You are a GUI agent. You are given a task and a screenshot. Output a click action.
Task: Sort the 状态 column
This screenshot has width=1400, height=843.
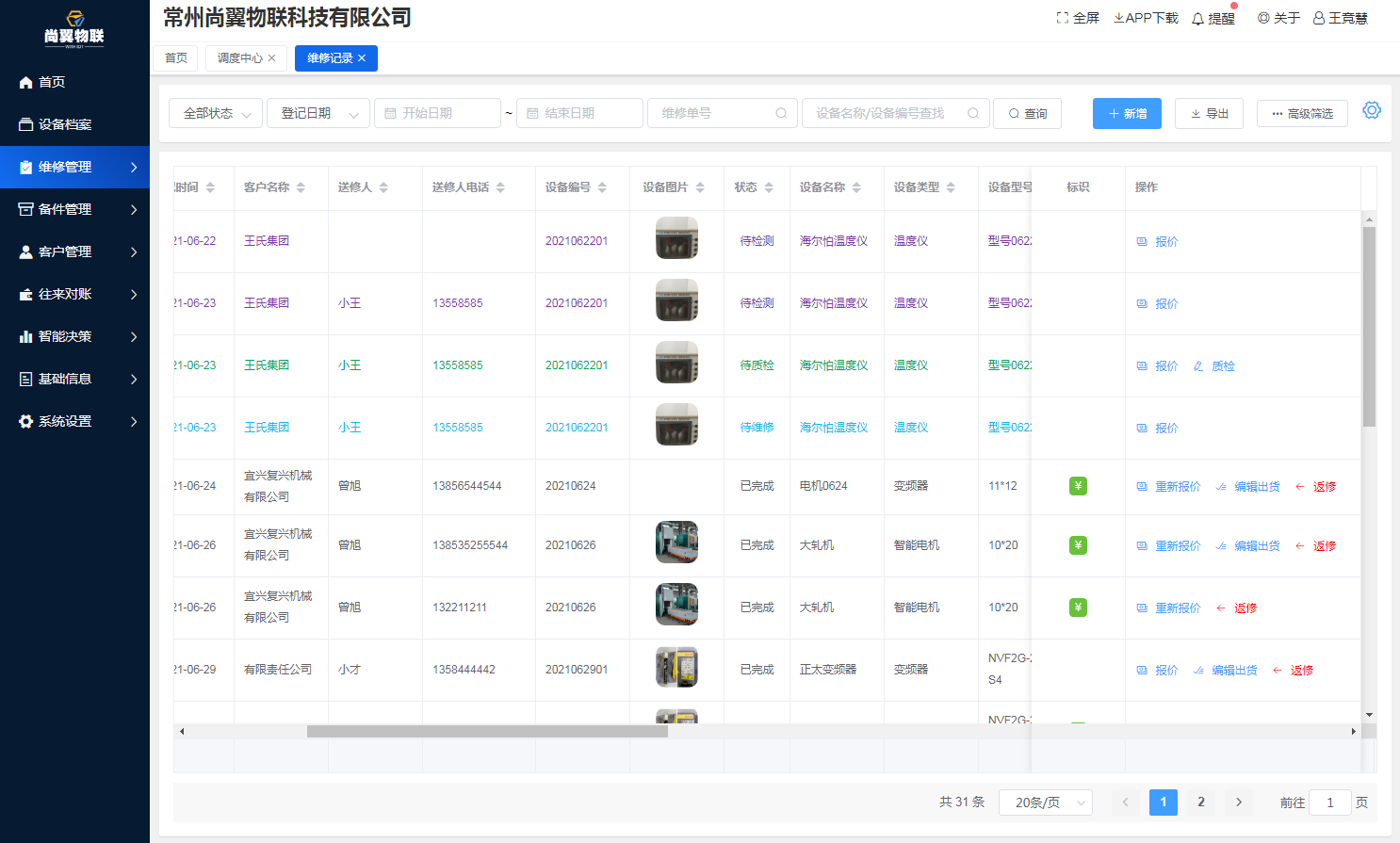[x=769, y=187]
